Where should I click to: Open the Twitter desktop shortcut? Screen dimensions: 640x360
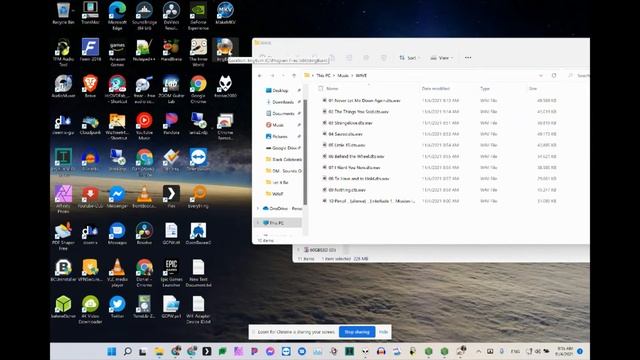(117, 307)
